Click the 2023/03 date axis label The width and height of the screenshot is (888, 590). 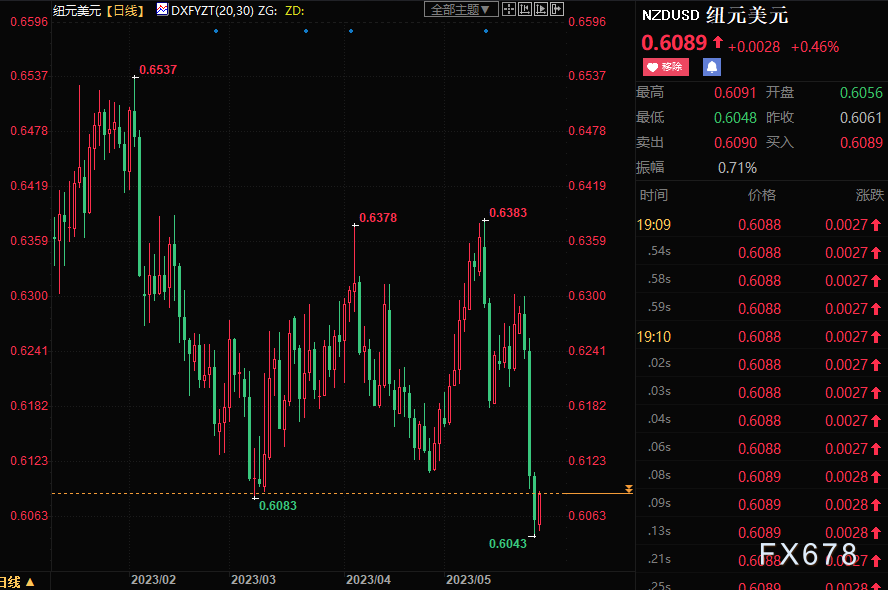[253, 580]
